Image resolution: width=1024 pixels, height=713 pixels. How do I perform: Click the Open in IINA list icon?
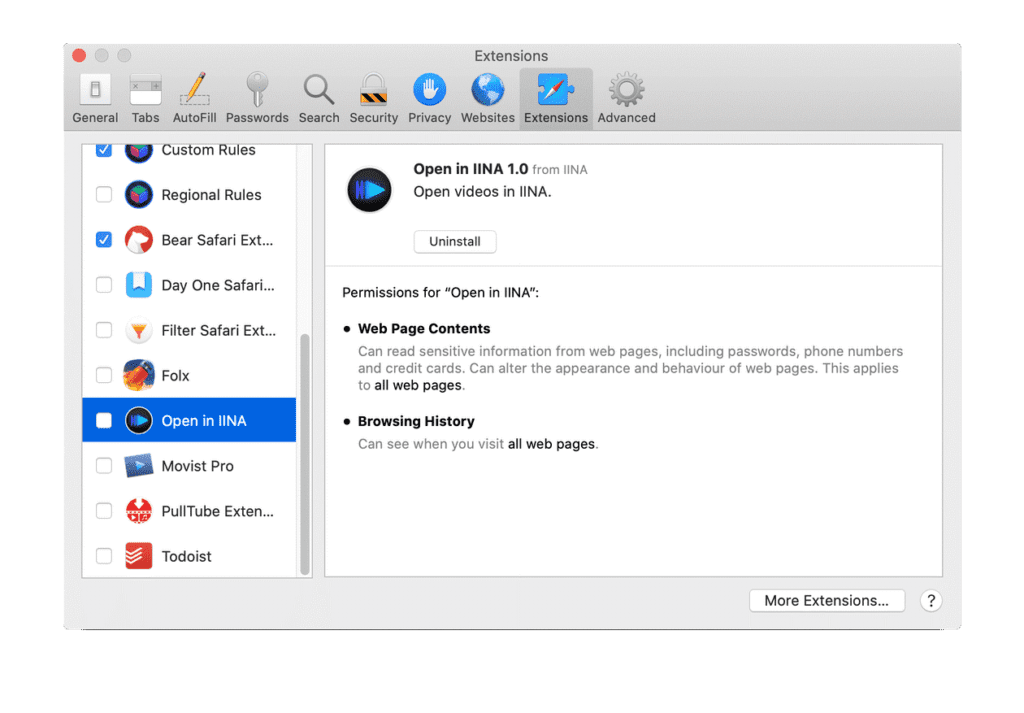(138, 420)
